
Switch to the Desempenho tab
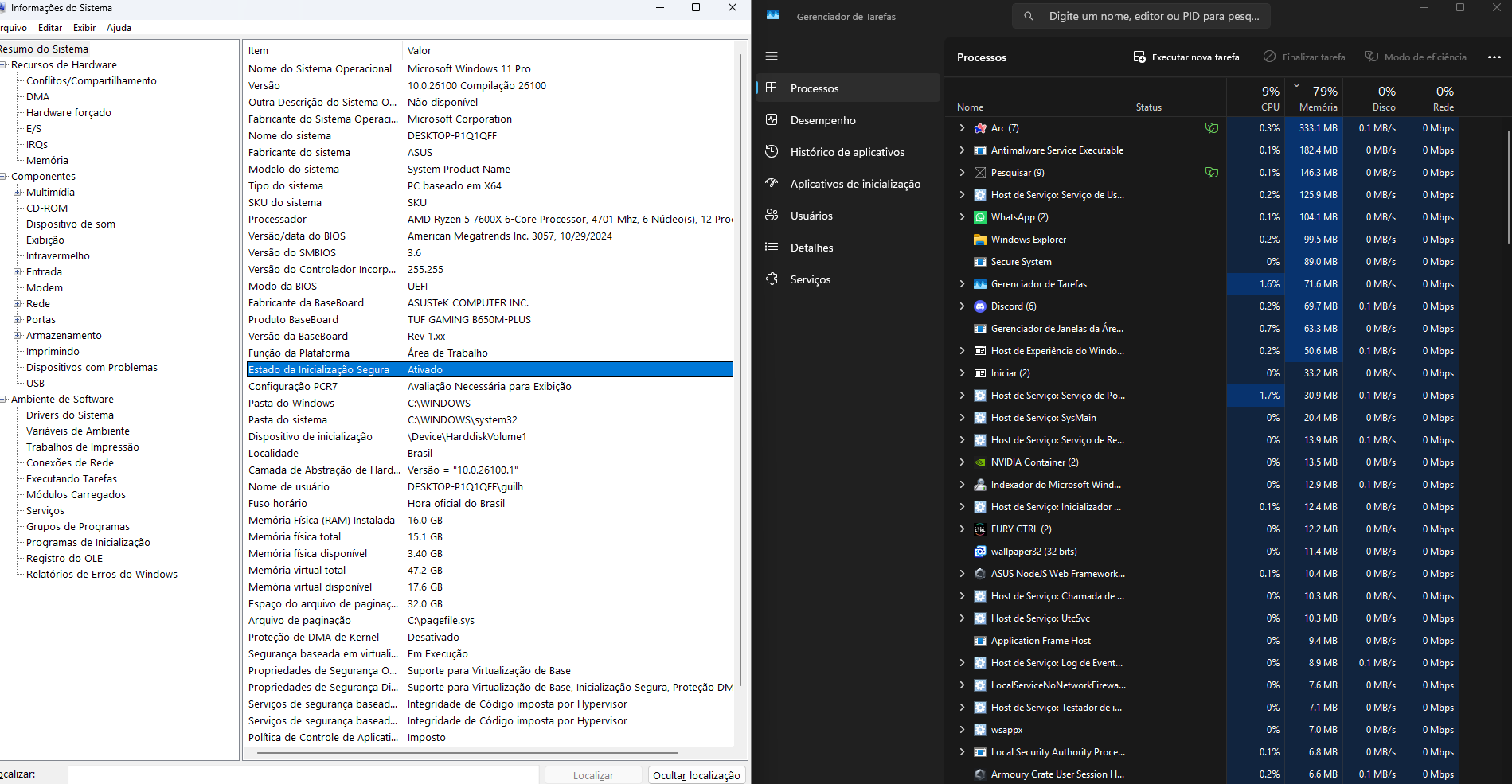coord(848,120)
